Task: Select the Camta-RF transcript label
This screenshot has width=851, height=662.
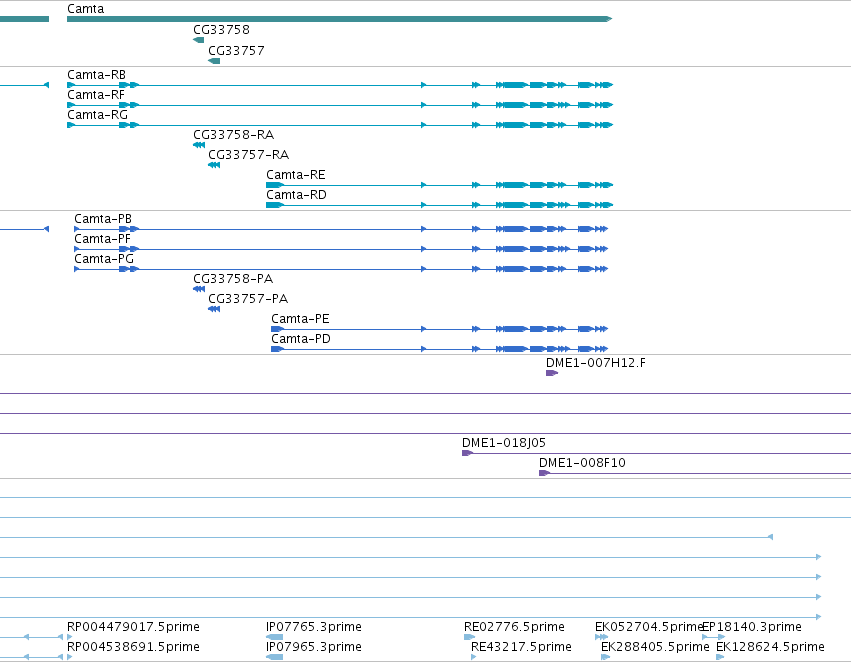Action: coord(96,95)
